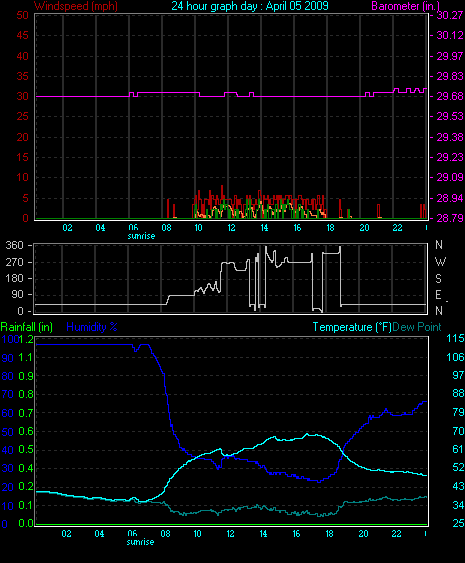Image resolution: width=465 pixels, height=563 pixels.
Task: Click the sunrise marker under temperature graph
Action: (140, 542)
